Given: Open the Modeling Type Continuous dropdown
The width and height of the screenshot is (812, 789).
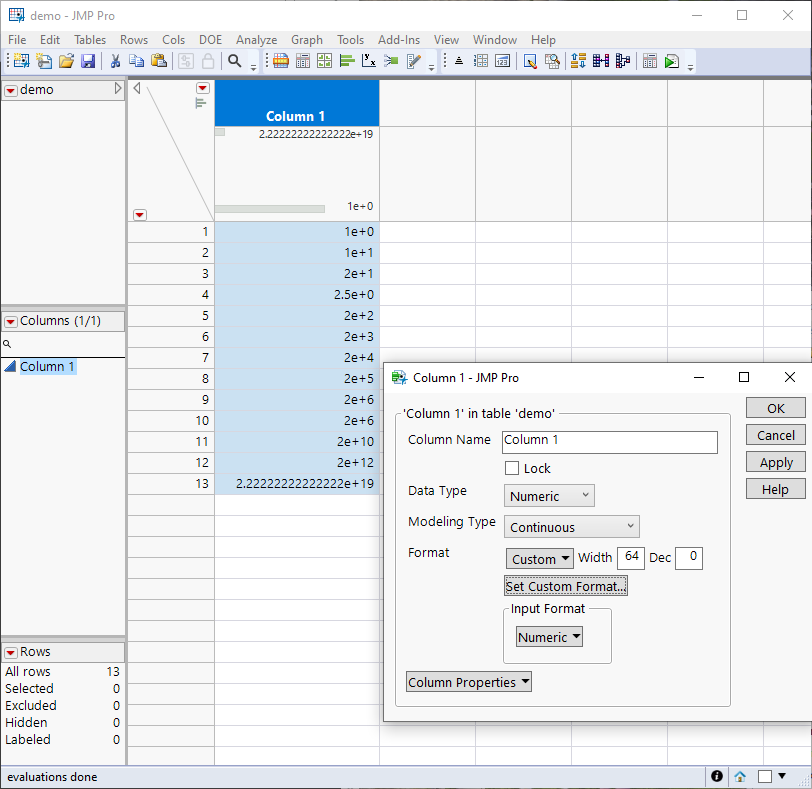Looking at the screenshot, I should coord(572,527).
